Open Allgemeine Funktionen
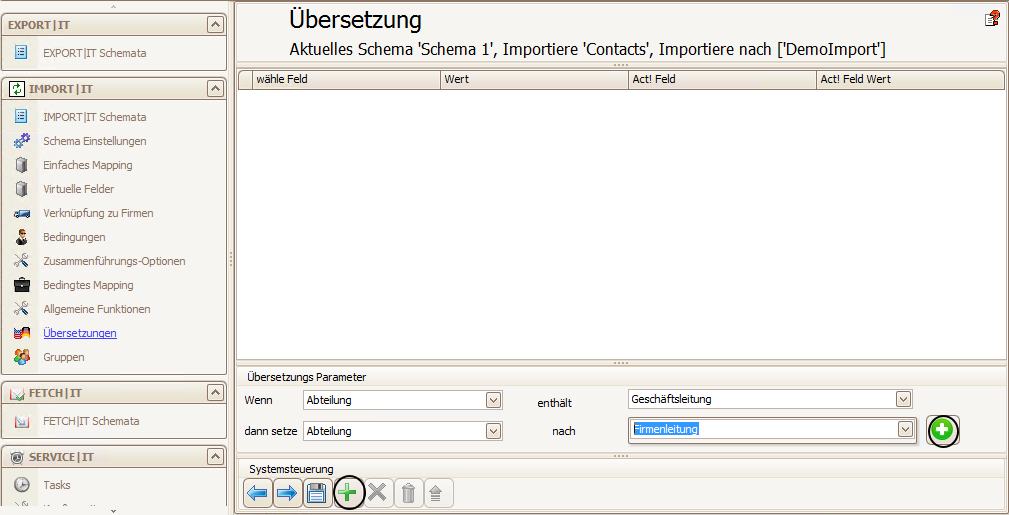The height and width of the screenshot is (515, 1009). point(97,309)
